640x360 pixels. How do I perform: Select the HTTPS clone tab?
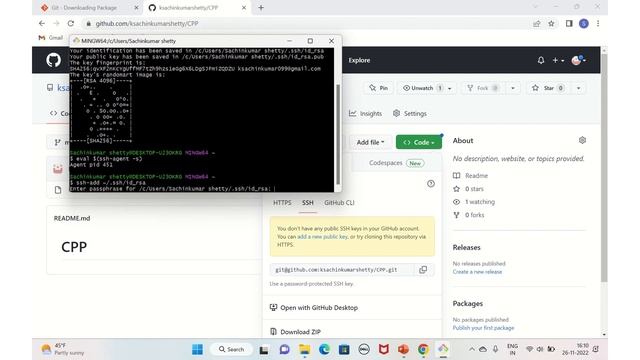tap(282, 202)
